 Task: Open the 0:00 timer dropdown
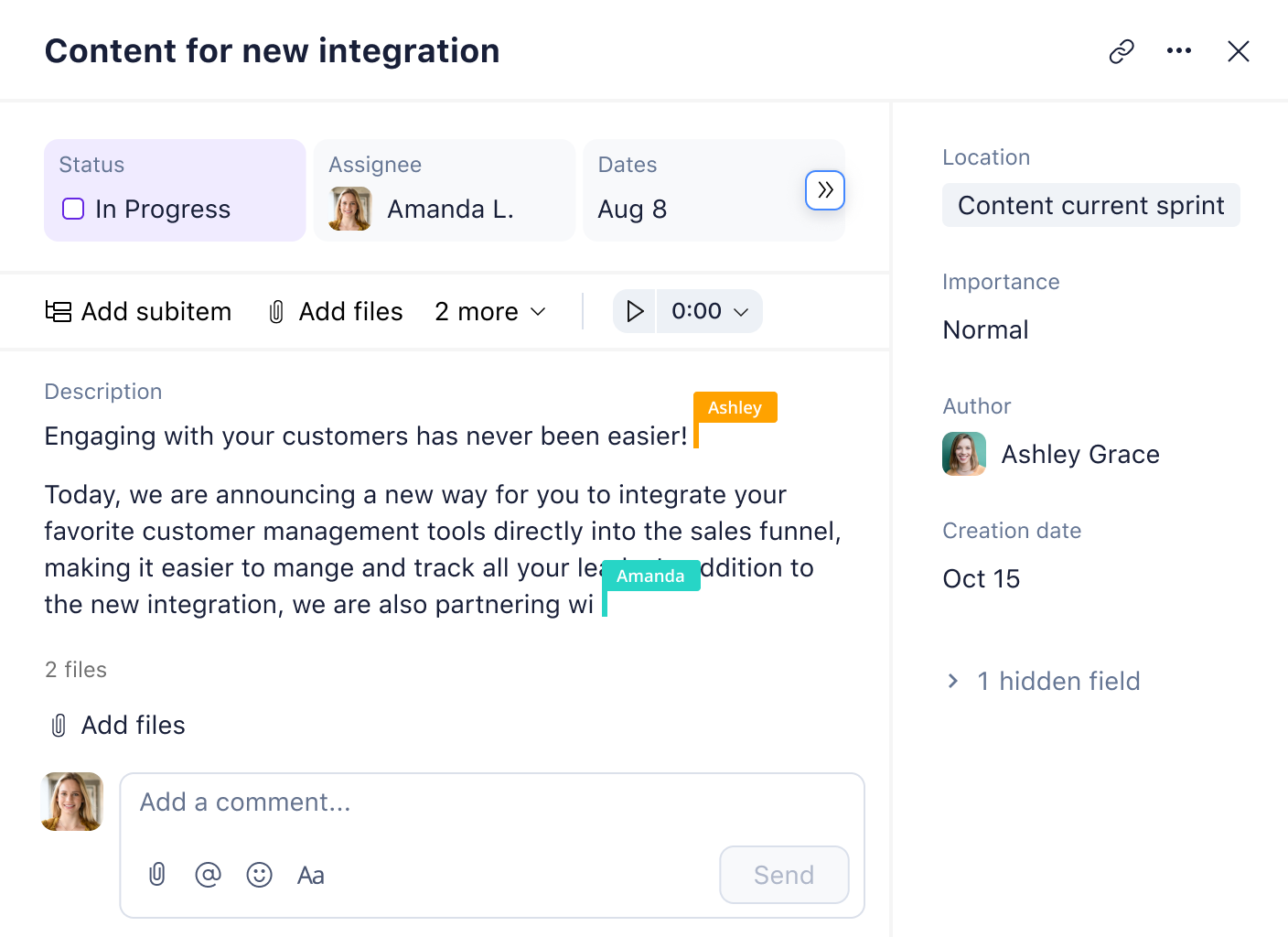click(709, 311)
